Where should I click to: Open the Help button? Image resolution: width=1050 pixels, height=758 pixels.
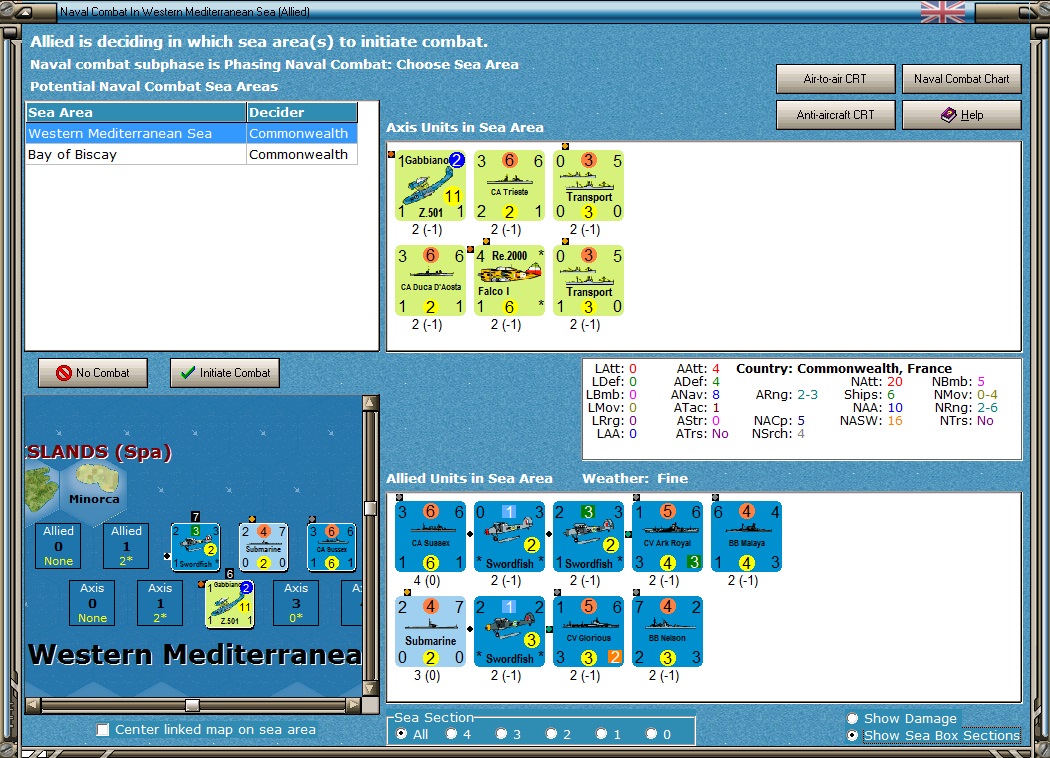point(961,115)
